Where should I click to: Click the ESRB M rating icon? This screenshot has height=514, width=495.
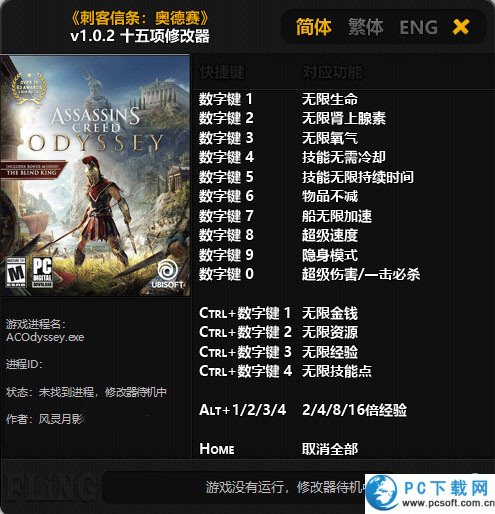coord(16,272)
